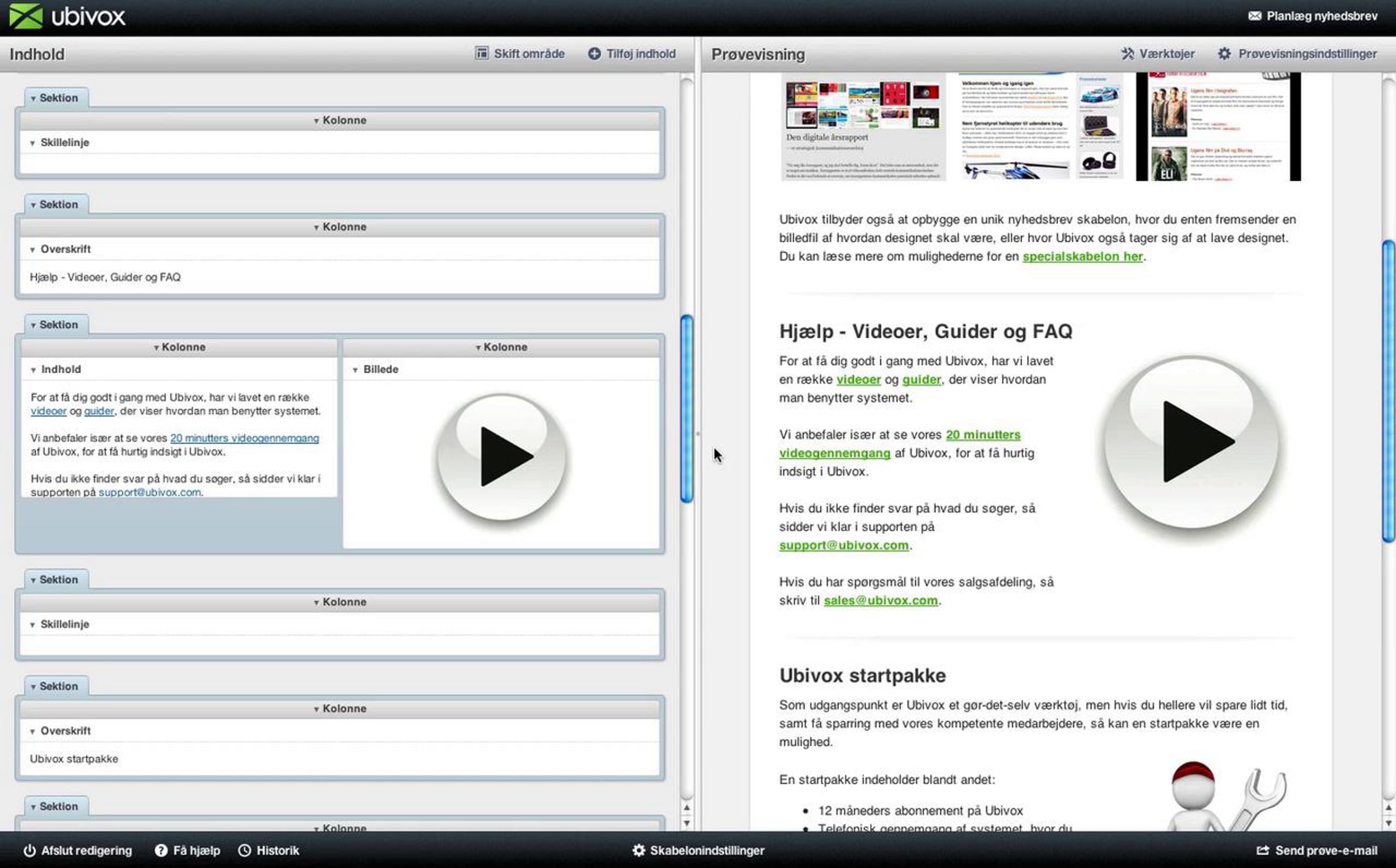Screen dimensions: 1396x868
Task: Click the green support@ubivox.com link in the preview
Action: [x=844, y=545]
